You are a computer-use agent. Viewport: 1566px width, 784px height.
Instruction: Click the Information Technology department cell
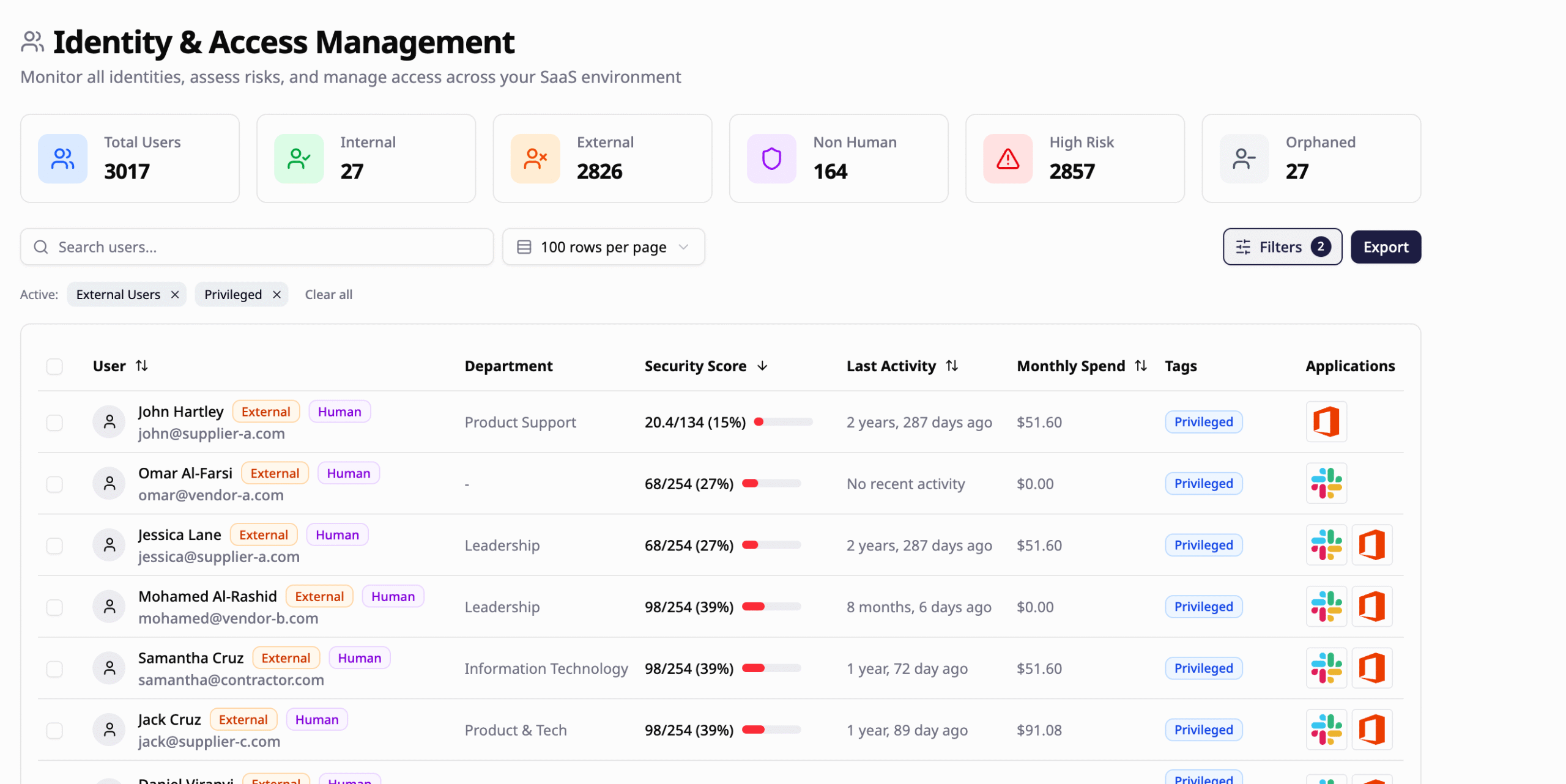pyautogui.click(x=546, y=668)
